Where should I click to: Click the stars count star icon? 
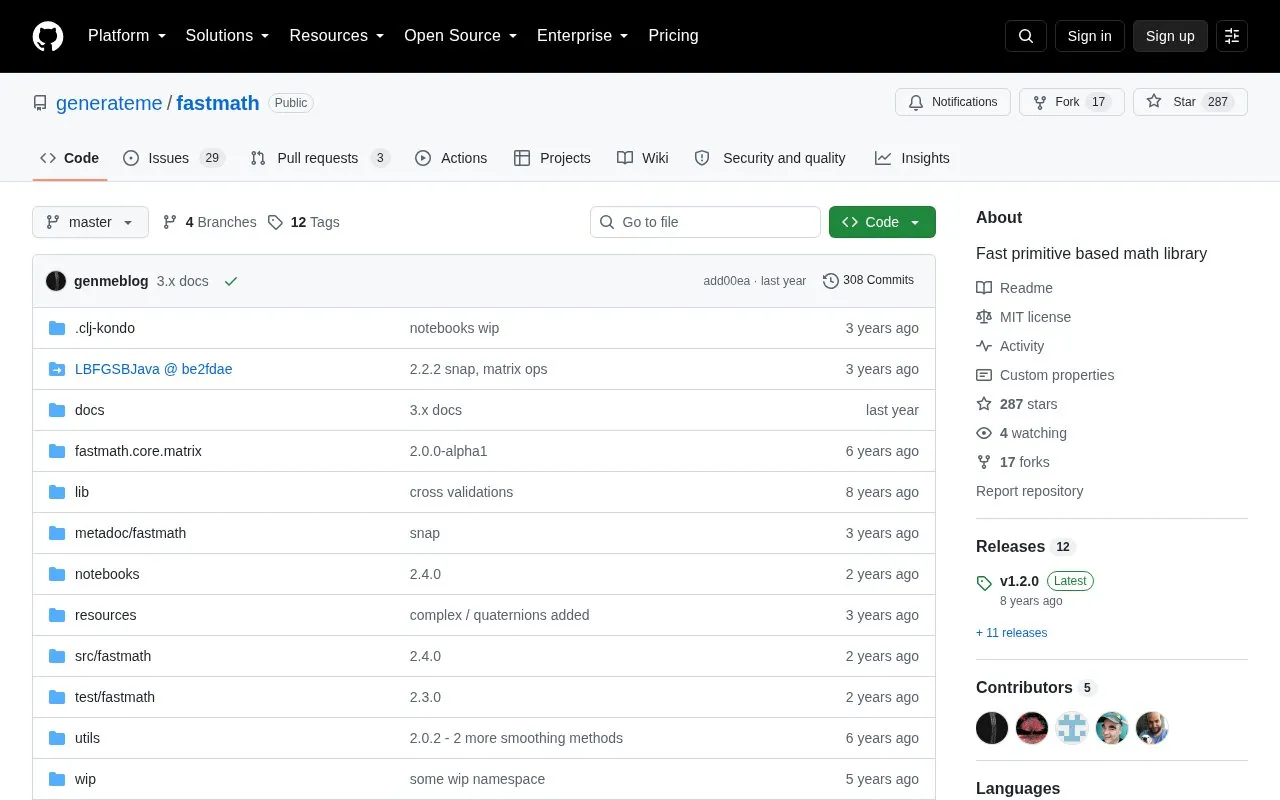[984, 404]
